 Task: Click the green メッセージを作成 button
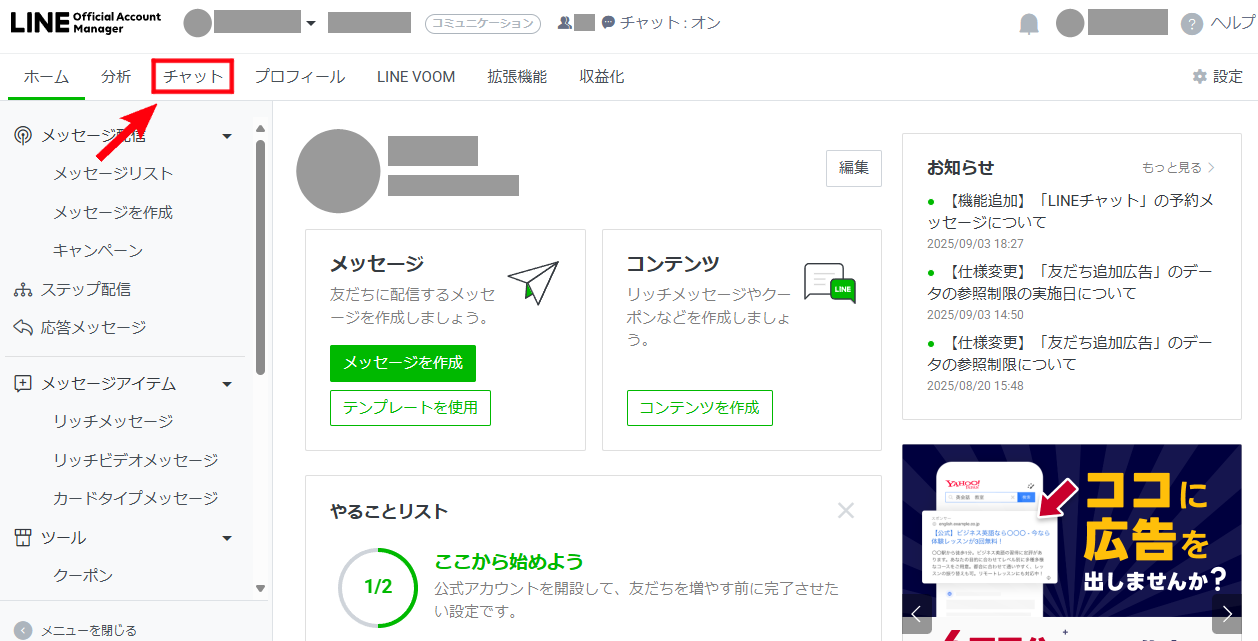tap(403, 363)
